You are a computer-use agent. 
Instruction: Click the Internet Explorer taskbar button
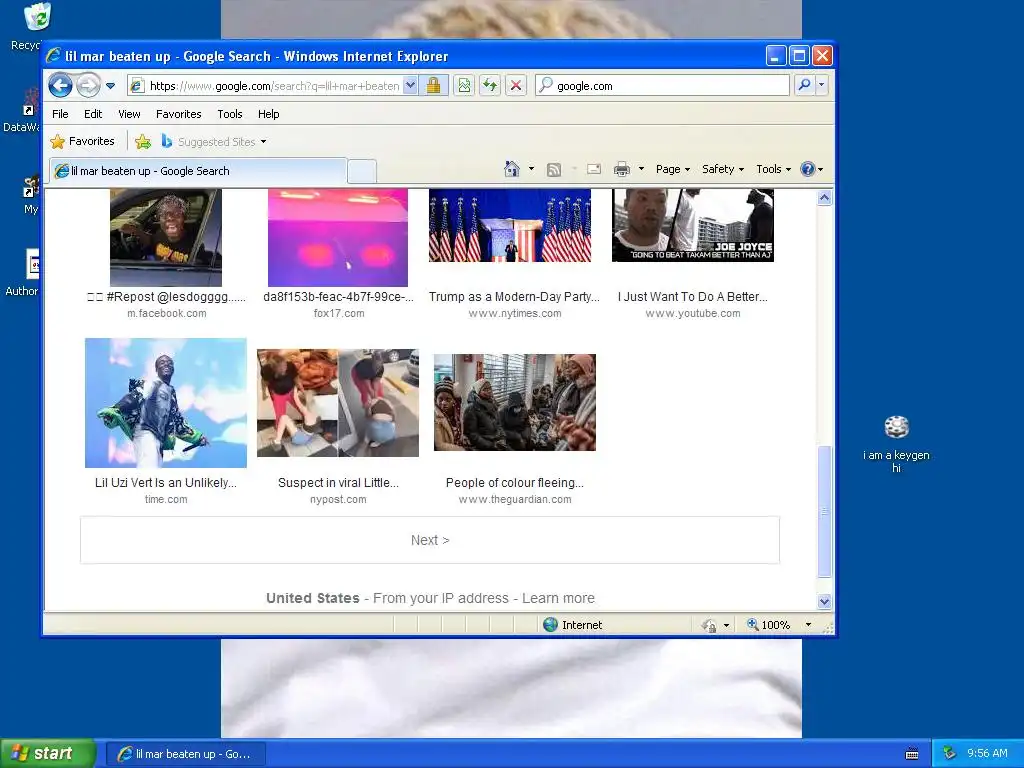coord(186,754)
